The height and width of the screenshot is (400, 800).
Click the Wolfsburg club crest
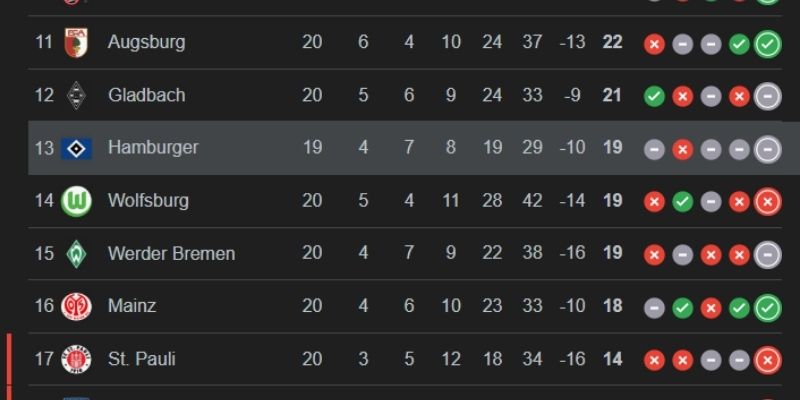pyautogui.click(x=76, y=201)
